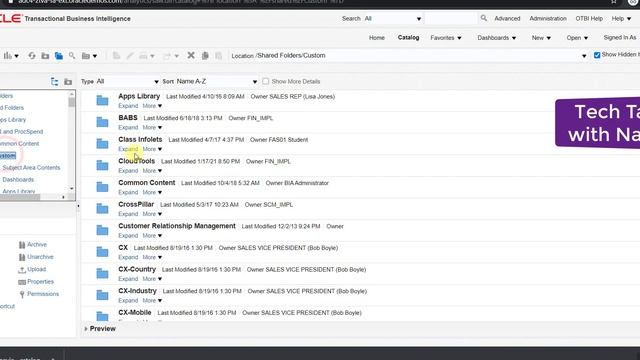Click the folder icon beside tree view icon
This screenshot has height=360, width=640.
point(68,82)
